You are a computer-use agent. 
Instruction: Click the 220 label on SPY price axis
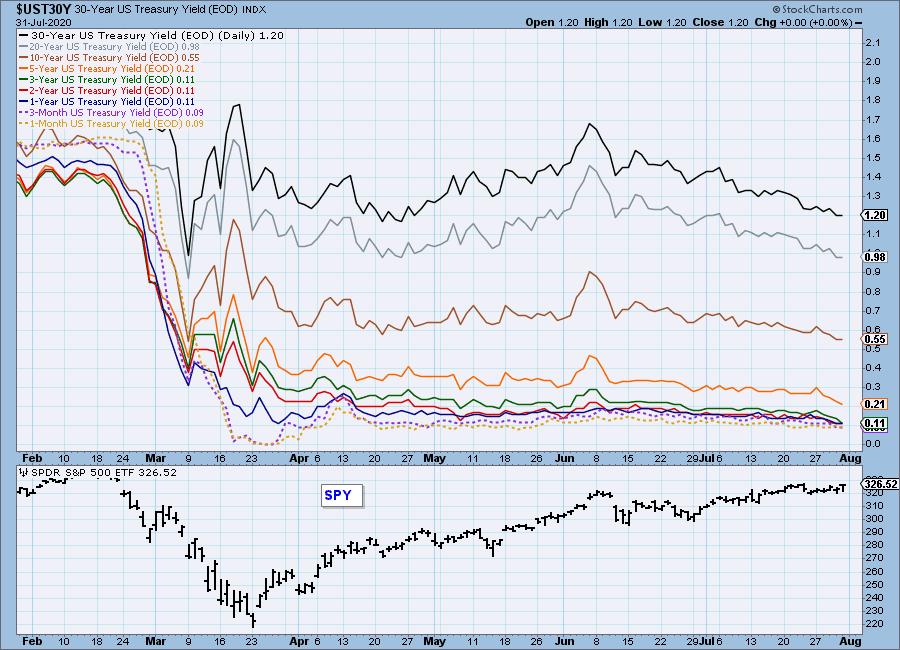pyautogui.click(x=874, y=624)
